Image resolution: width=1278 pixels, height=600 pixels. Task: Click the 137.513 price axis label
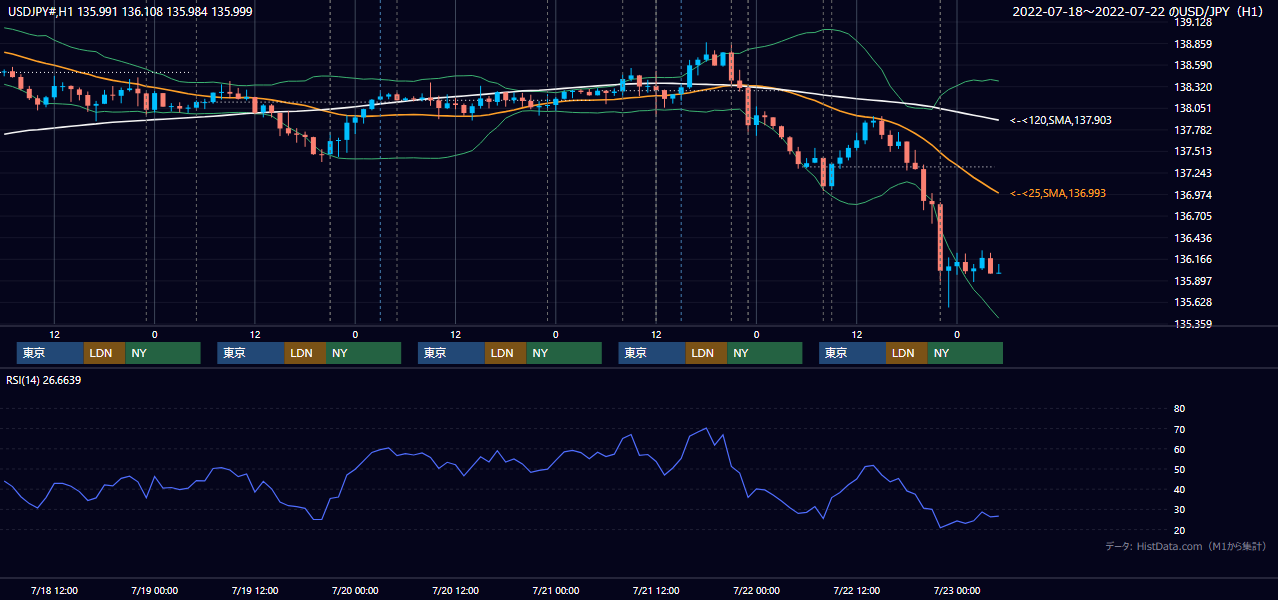tap(1193, 151)
